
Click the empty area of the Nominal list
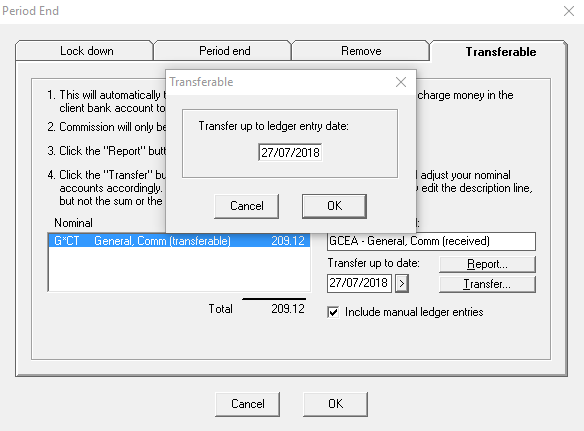click(x=179, y=269)
